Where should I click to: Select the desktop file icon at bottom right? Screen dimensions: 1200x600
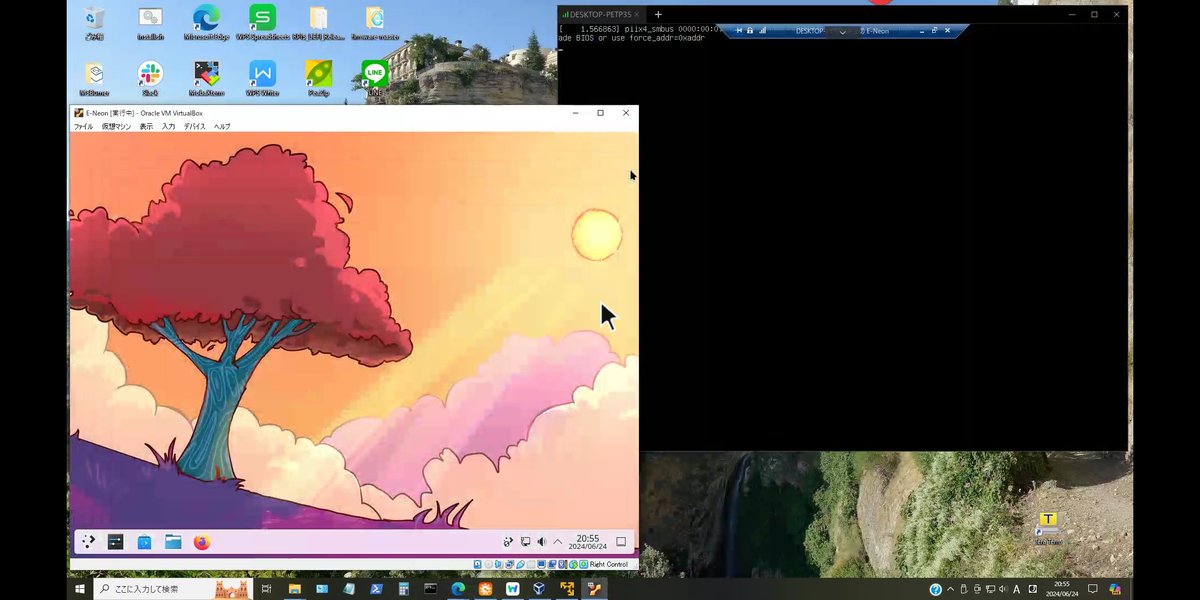coord(1048,528)
